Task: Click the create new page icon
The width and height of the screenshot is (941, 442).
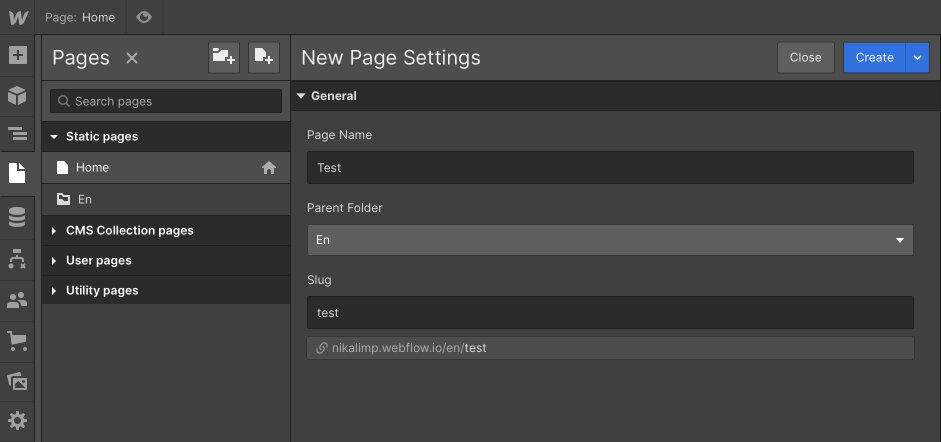Action: [264, 58]
